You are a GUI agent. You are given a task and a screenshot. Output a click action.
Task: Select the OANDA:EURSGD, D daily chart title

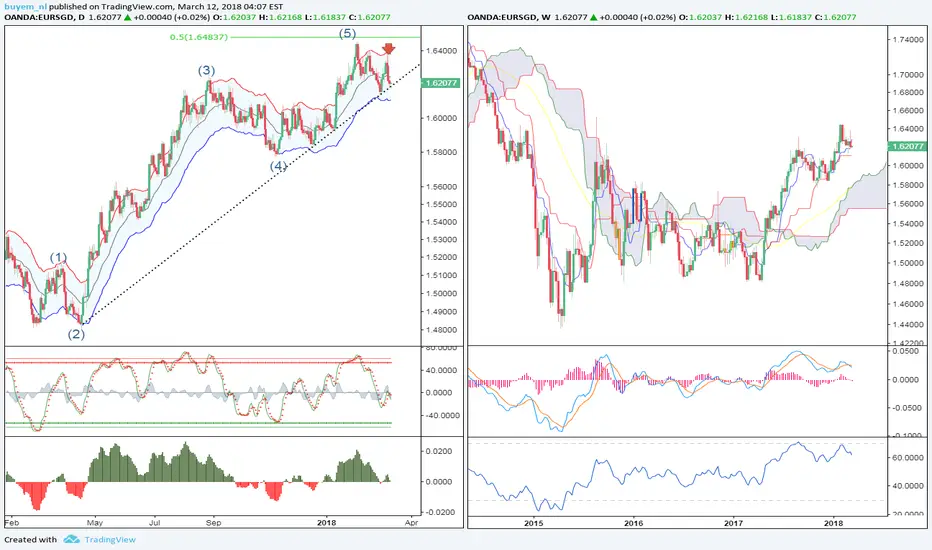(45, 17)
